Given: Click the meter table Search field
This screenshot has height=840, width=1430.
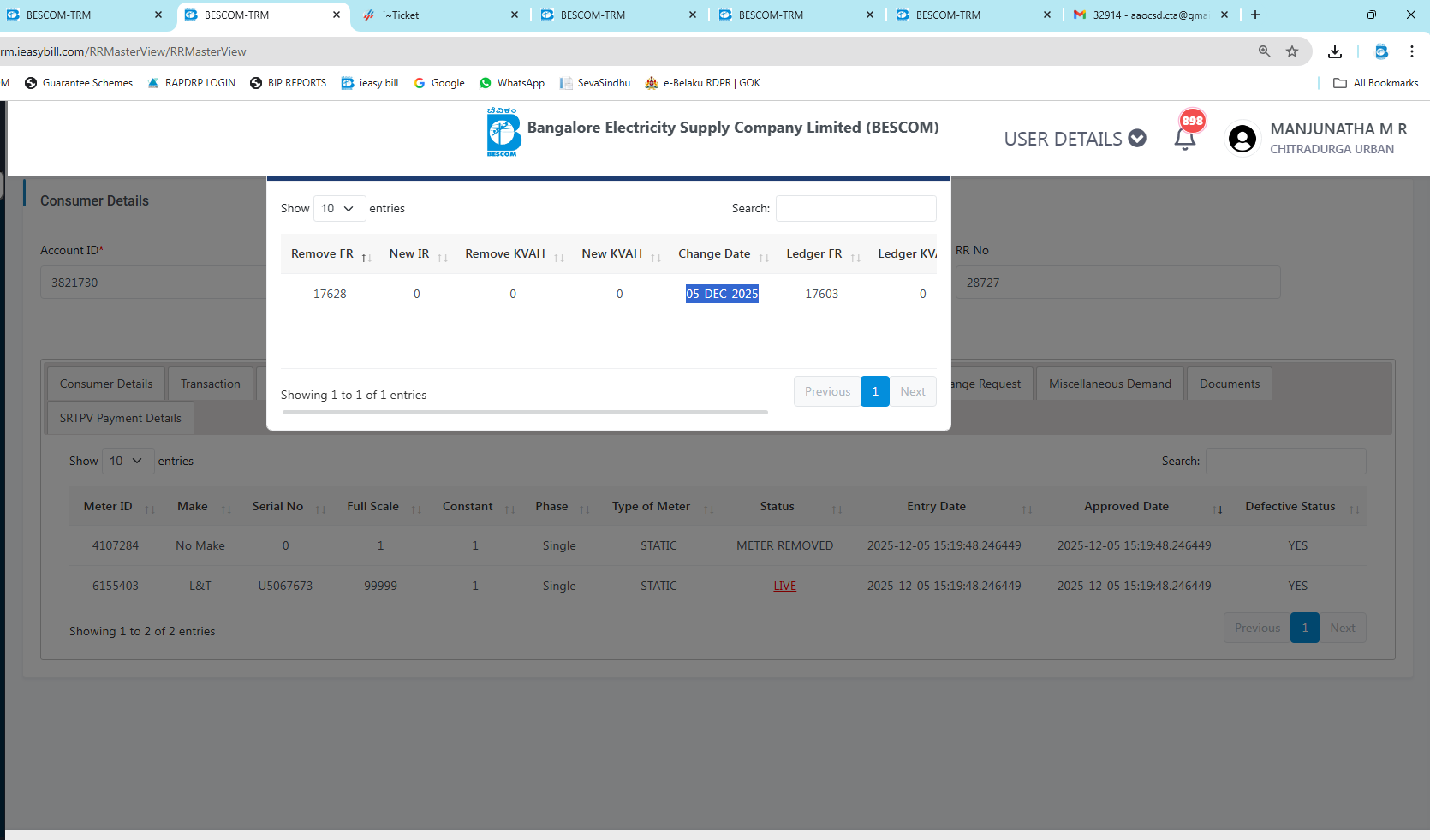Looking at the screenshot, I should click(x=1286, y=461).
